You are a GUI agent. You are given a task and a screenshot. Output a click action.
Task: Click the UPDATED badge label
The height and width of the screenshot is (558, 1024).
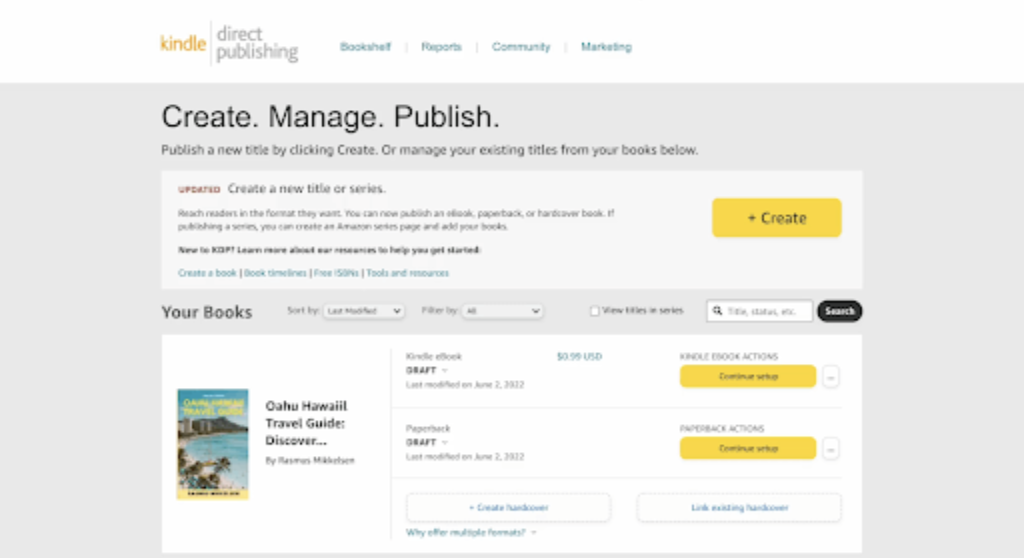point(199,189)
